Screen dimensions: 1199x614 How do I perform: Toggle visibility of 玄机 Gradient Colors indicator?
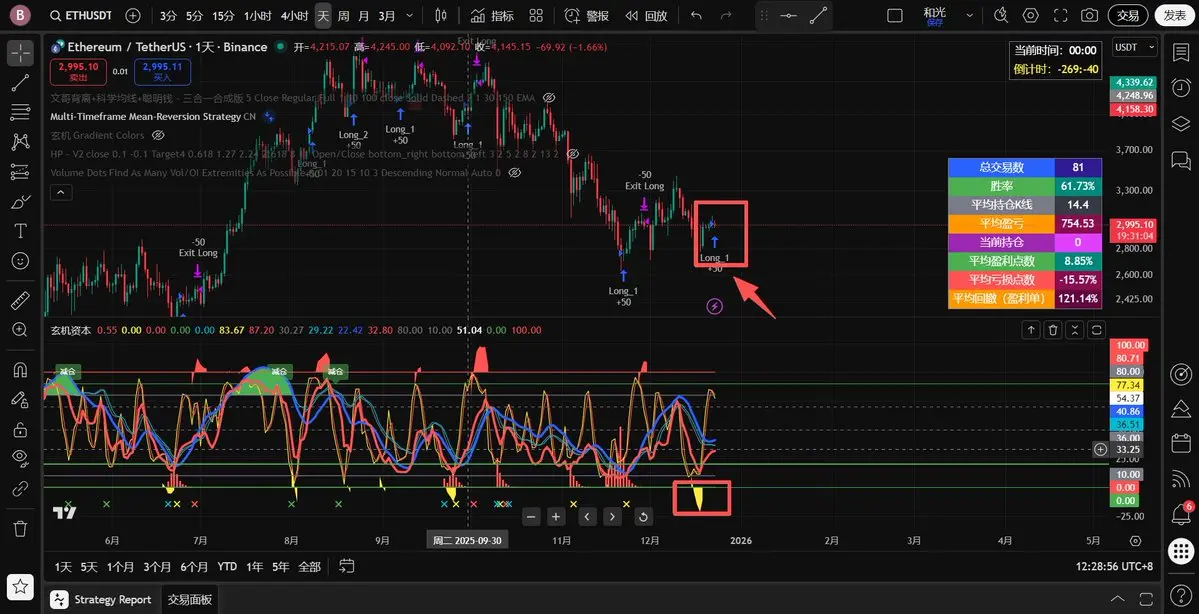click(x=158, y=135)
